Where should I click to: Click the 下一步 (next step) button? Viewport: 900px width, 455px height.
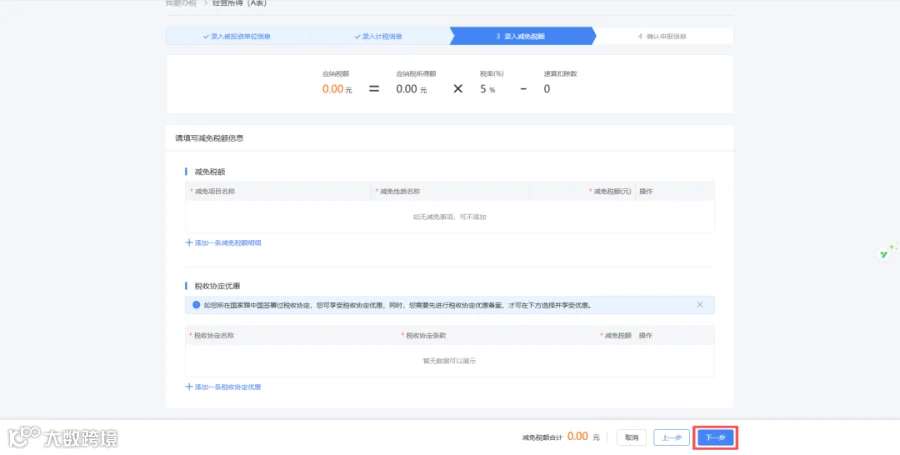[x=715, y=438]
